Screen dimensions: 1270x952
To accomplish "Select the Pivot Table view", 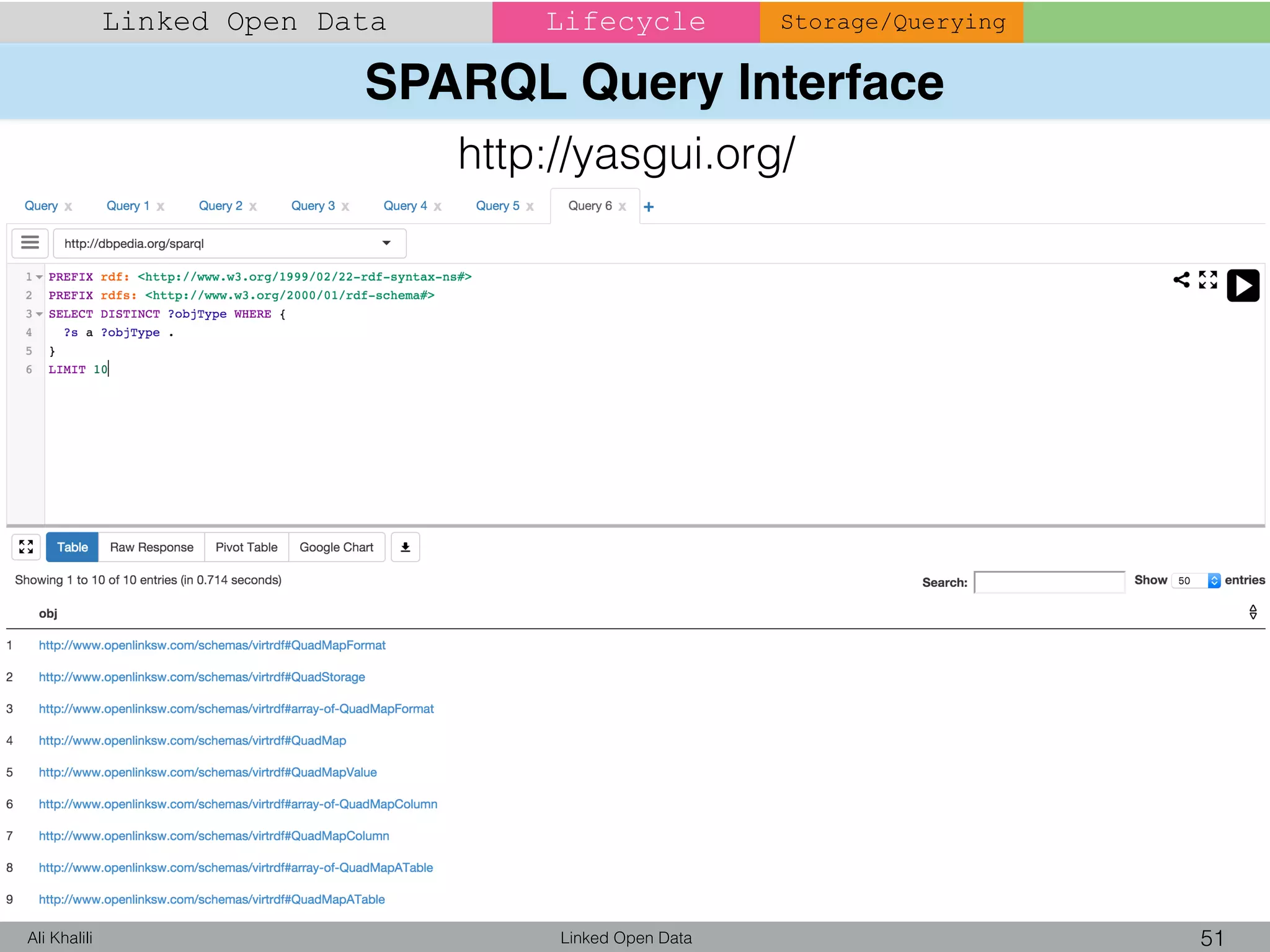I will point(246,547).
